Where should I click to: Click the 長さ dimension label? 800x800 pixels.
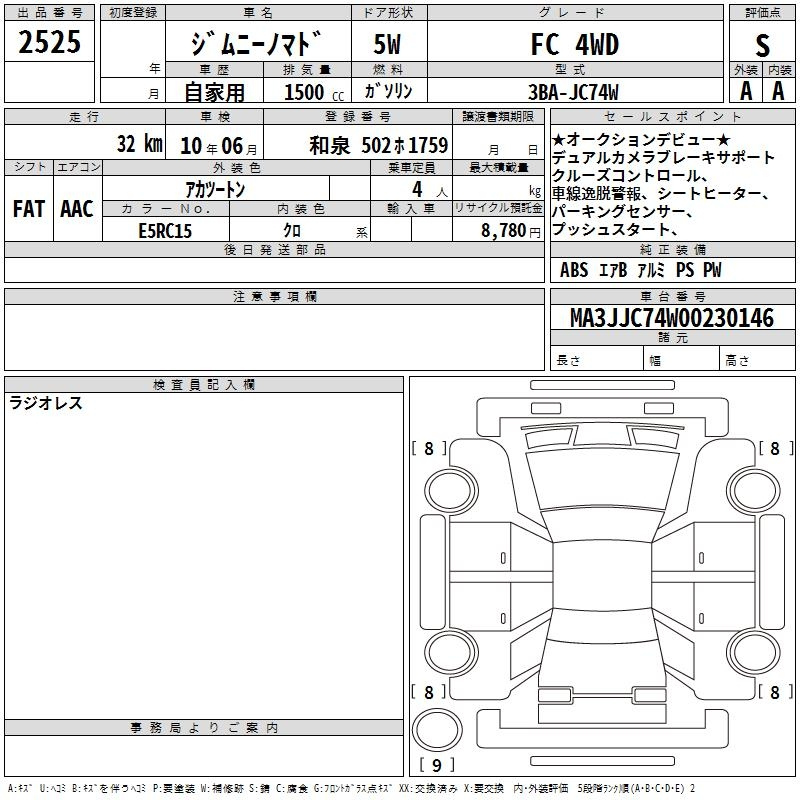pos(568,361)
